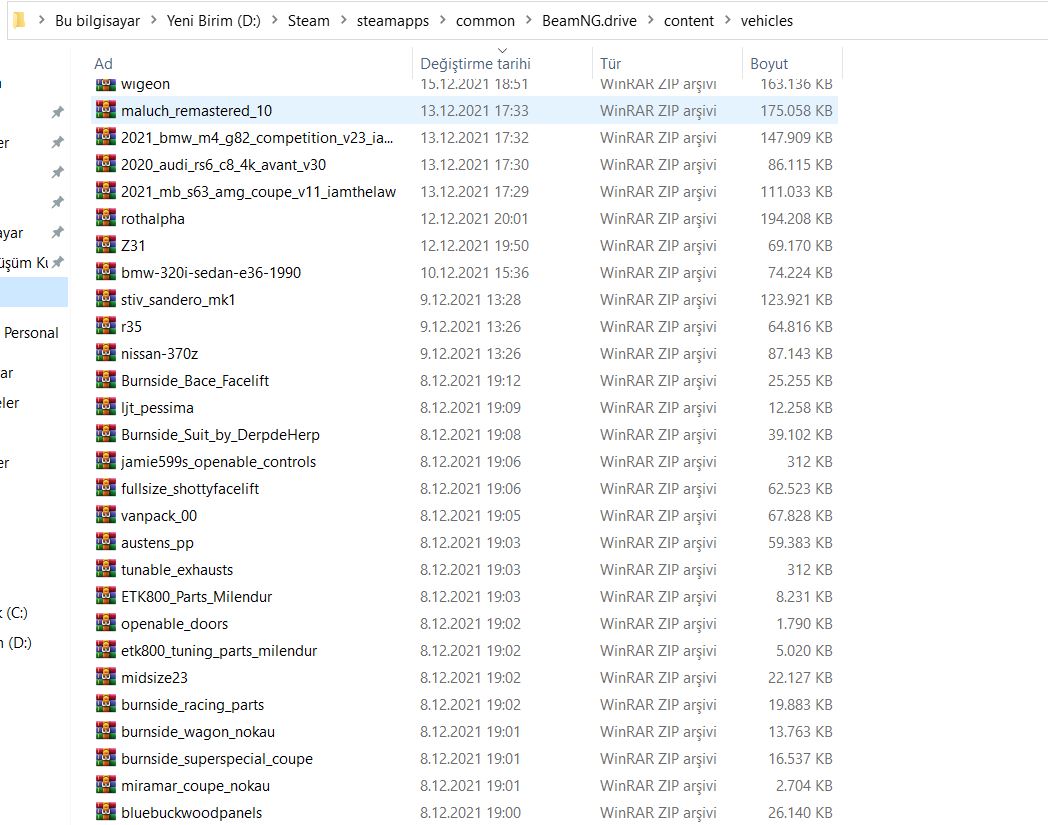Navigate to the common breadcrumb folder

pos(485,21)
